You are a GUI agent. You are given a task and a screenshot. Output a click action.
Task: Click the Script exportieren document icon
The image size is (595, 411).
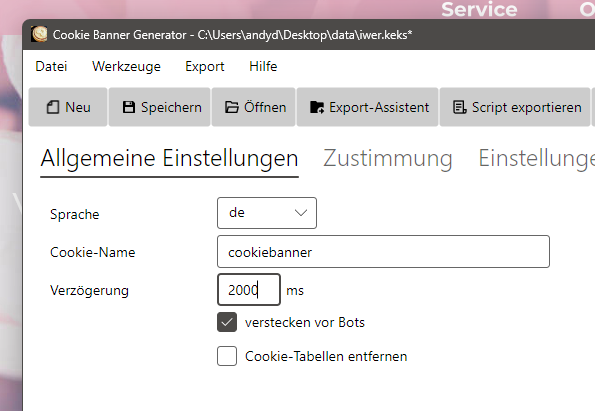[x=460, y=107]
